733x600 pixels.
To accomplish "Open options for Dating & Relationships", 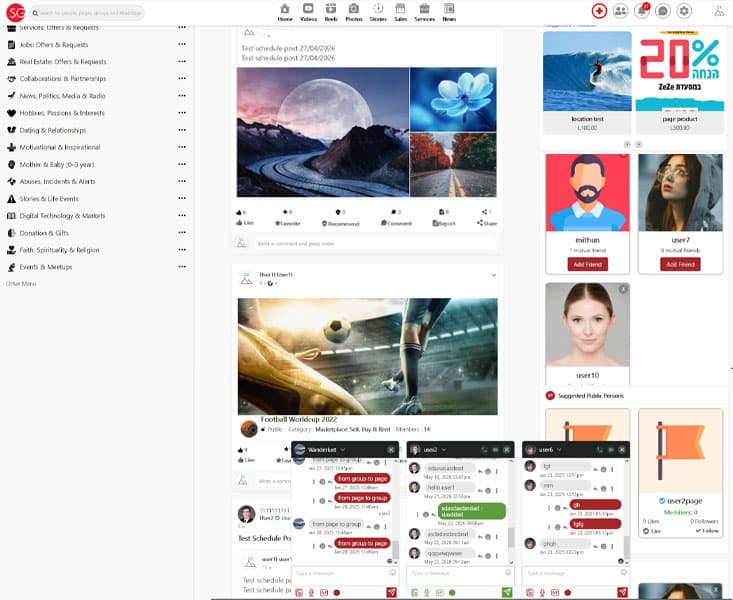I will [x=182, y=130].
